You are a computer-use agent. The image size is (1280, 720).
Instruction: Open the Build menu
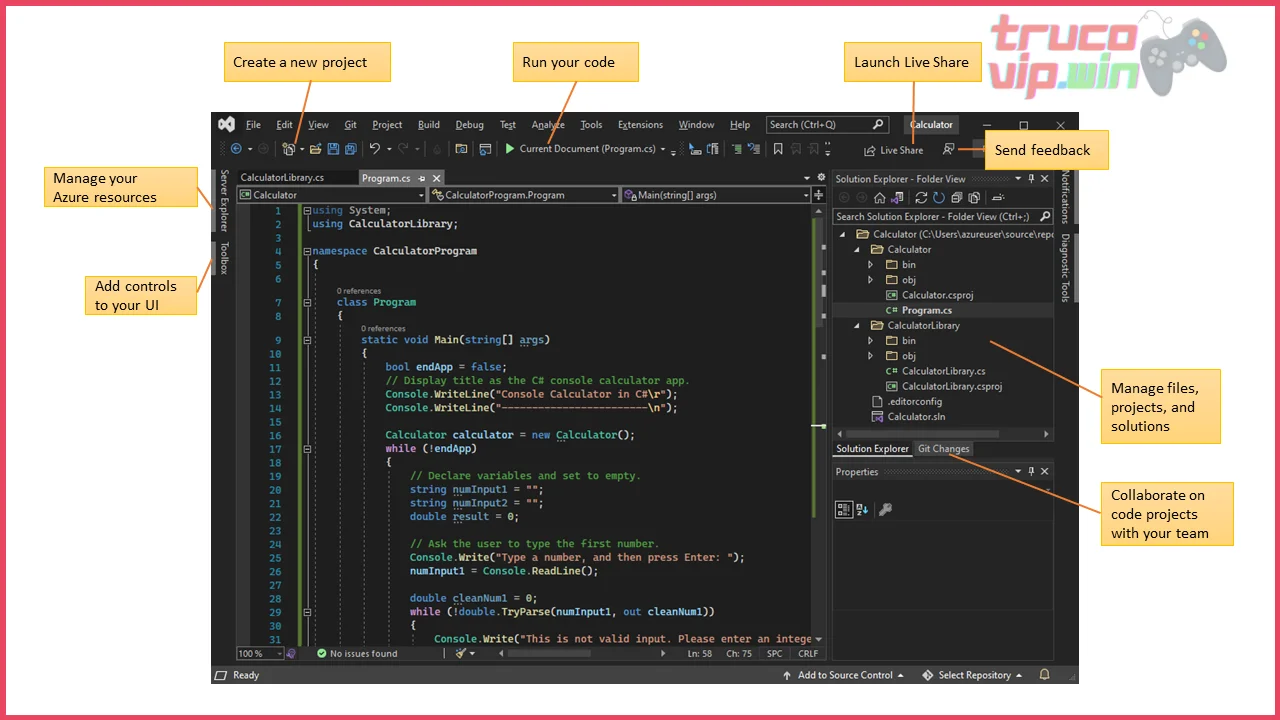point(429,125)
